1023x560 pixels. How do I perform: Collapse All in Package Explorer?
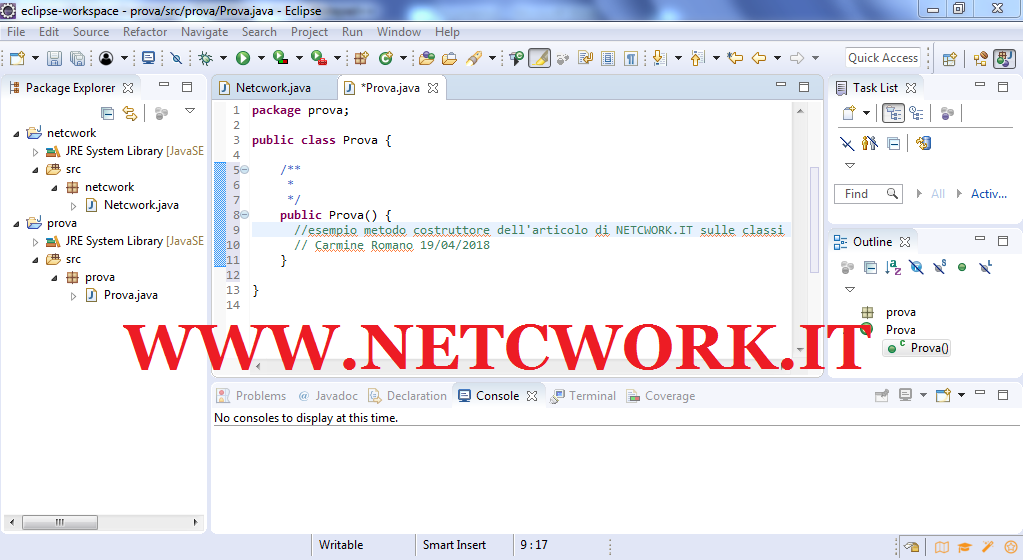coord(108,114)
